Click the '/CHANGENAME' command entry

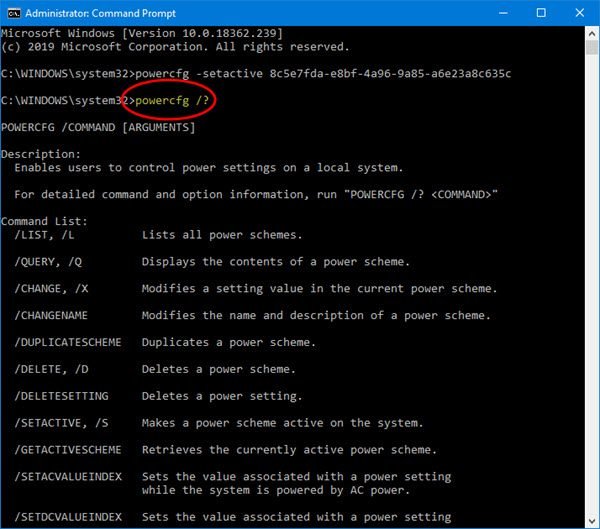(x=51, y=315)
